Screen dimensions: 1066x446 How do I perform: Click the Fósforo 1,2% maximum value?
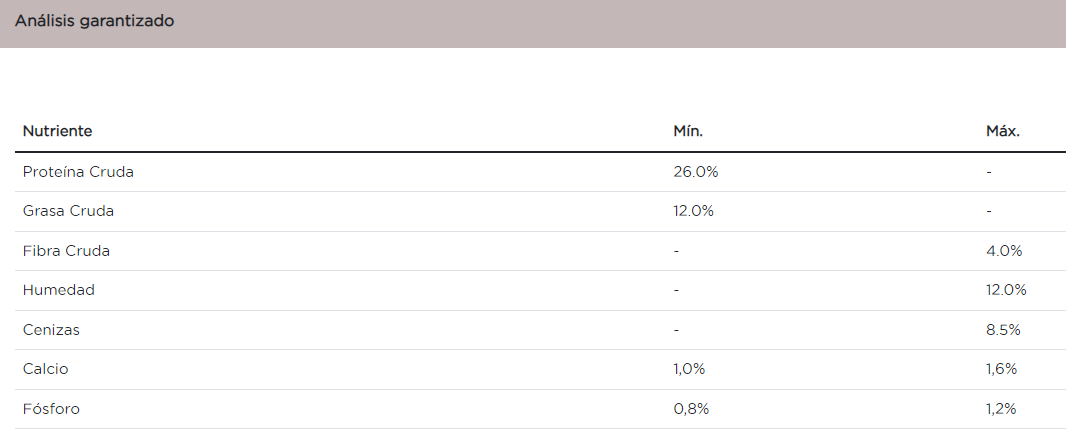pyautogui.click(x=1002, y=409)
